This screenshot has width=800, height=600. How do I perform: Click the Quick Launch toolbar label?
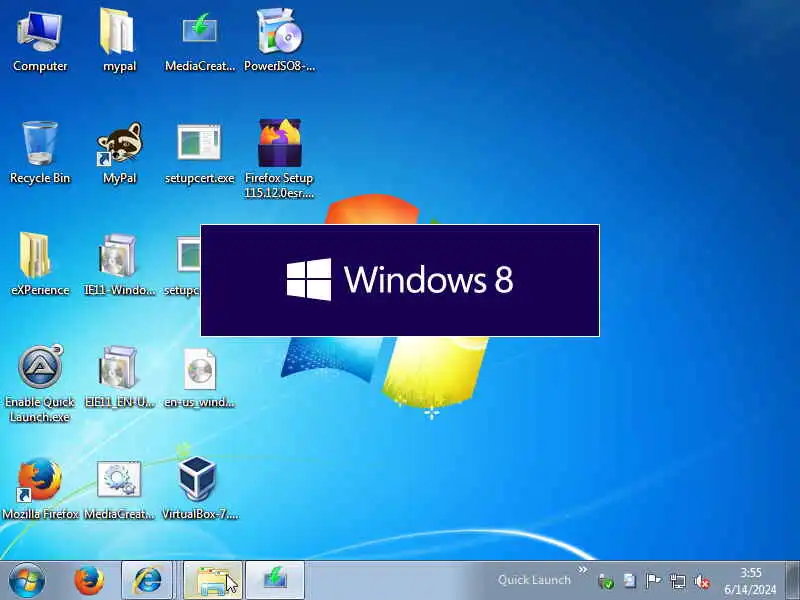pyautogui.click(x=534, y=580)
